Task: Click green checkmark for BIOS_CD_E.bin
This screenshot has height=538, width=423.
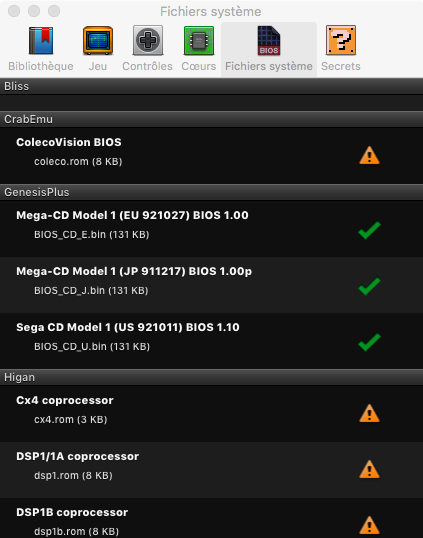Action: pyautogui.click(x=369, y=230)
